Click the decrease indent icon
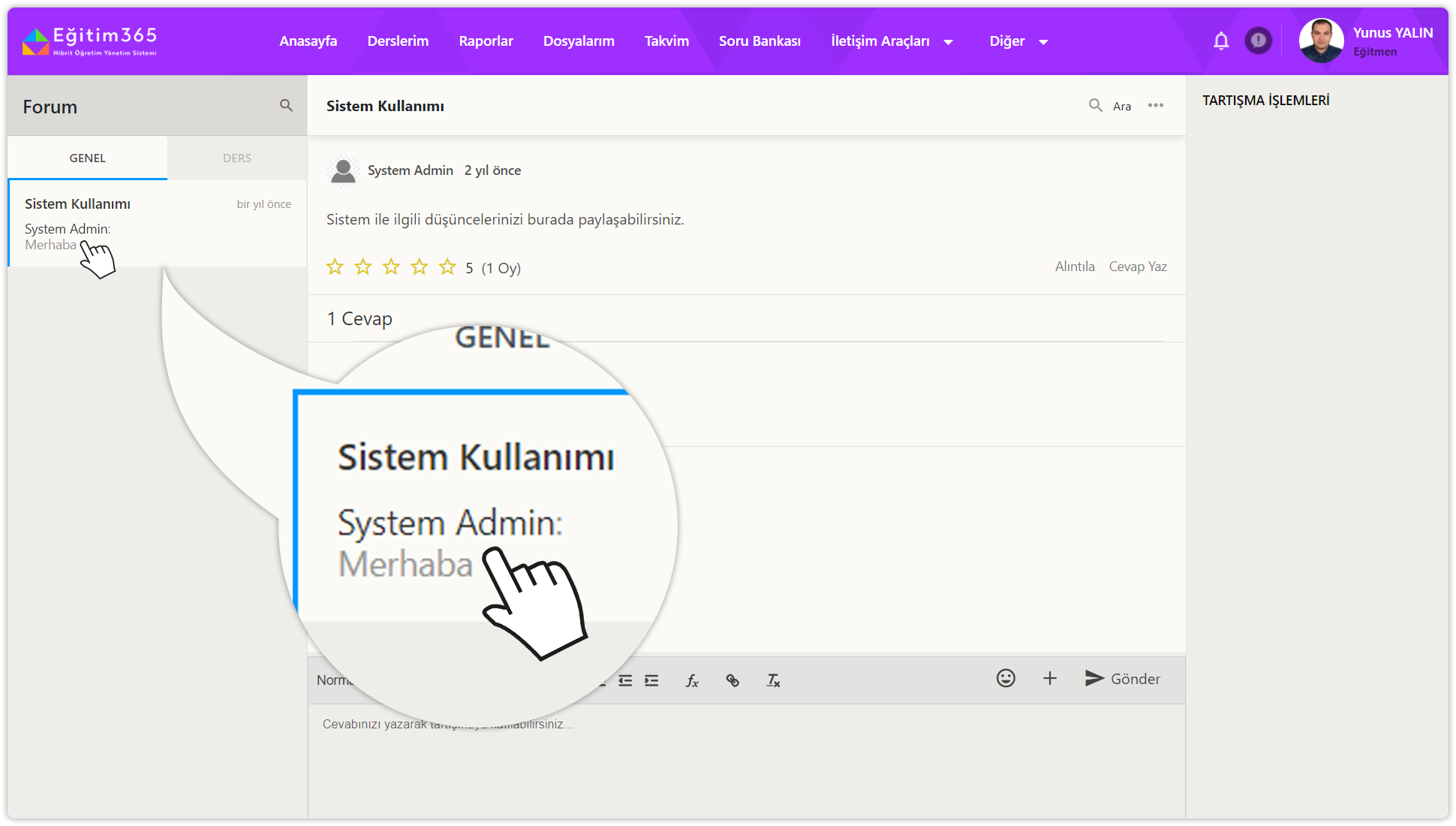 [625, 680]
